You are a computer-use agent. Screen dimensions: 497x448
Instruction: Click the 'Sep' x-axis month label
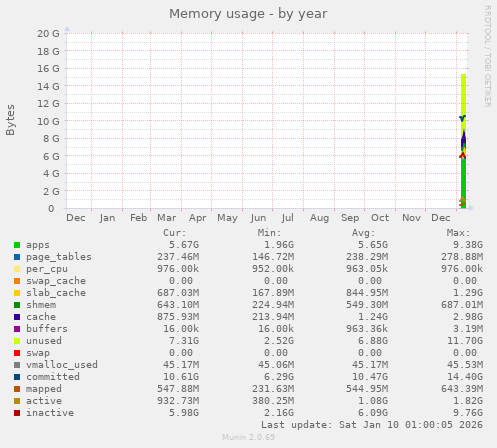coord(350,218)
